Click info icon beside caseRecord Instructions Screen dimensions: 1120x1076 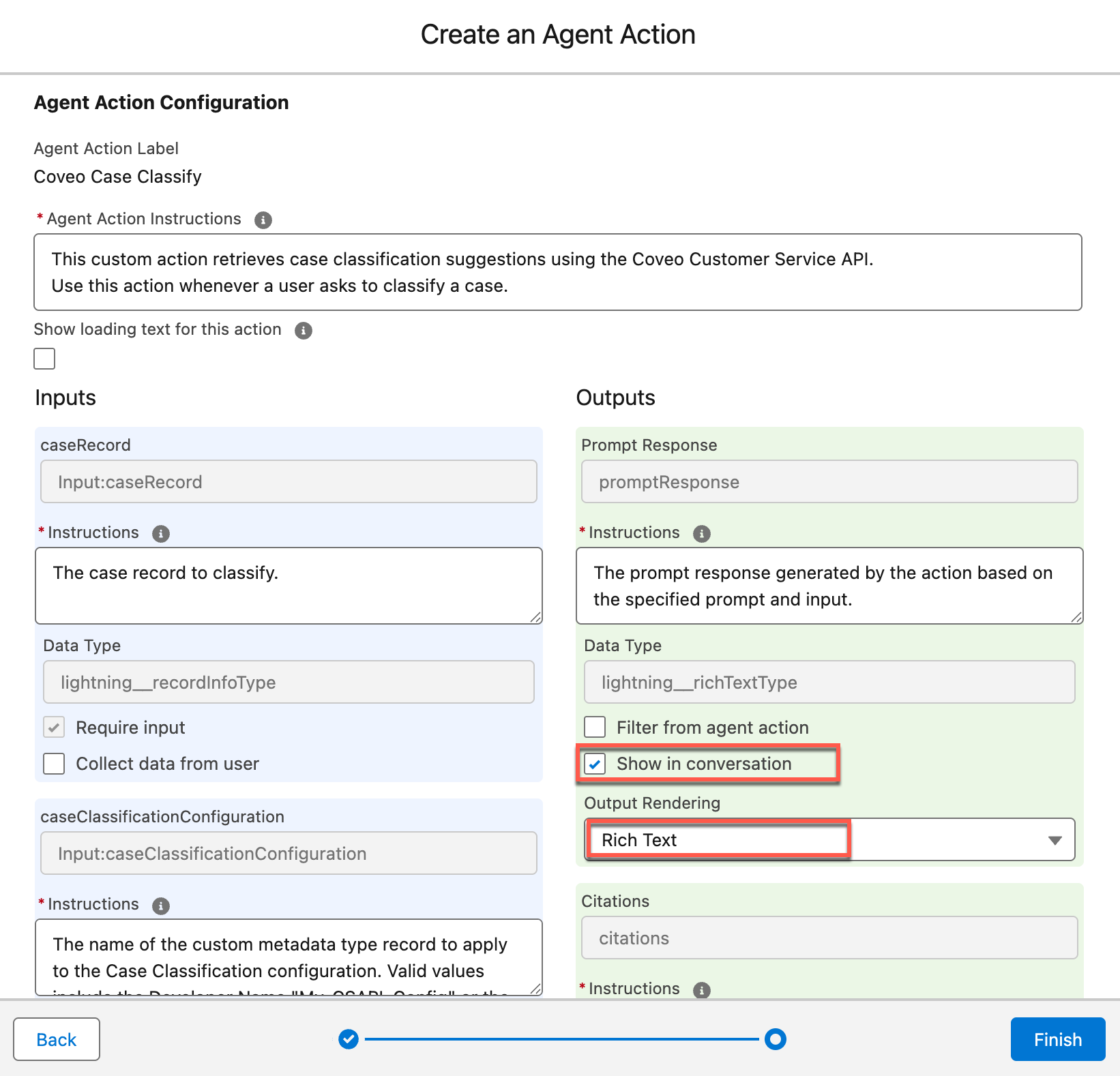(161, 534)
